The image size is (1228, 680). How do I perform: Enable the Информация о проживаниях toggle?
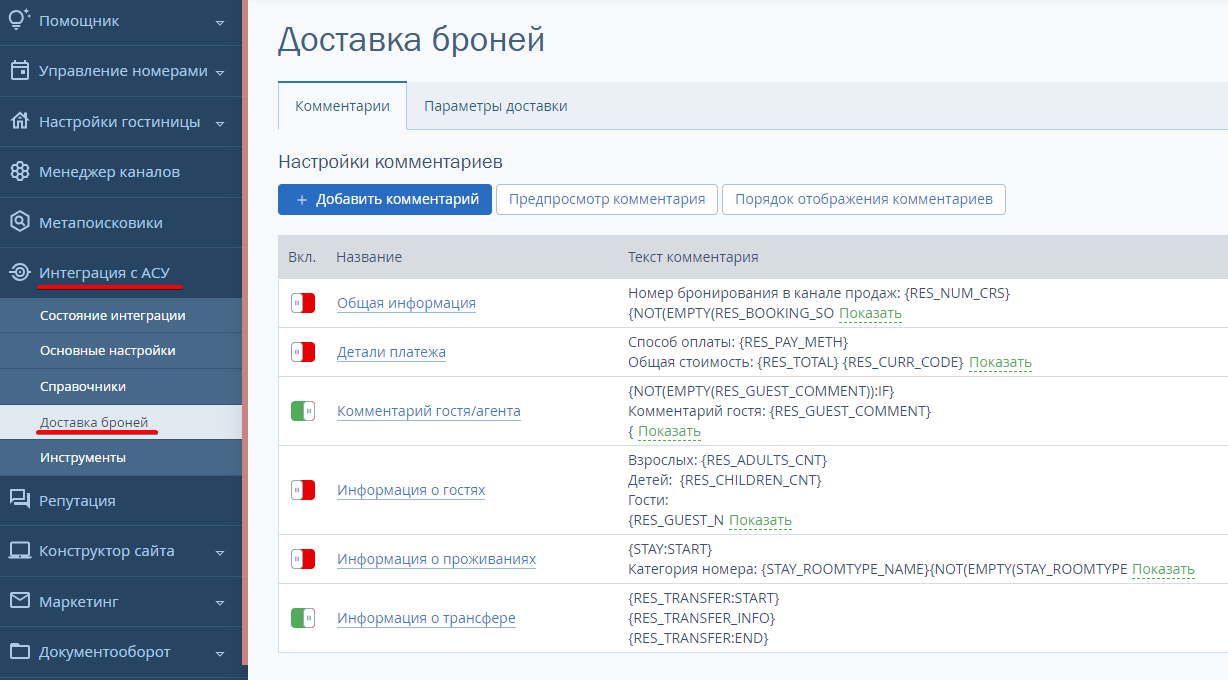coord(303,559)
